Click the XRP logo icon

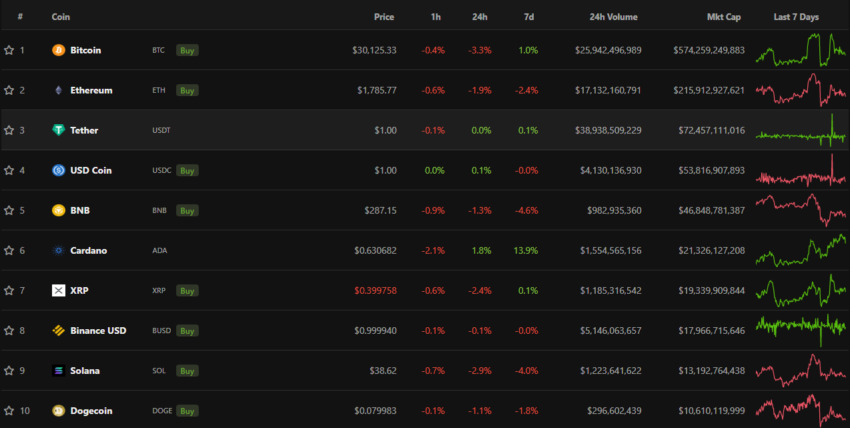(59, 291)
